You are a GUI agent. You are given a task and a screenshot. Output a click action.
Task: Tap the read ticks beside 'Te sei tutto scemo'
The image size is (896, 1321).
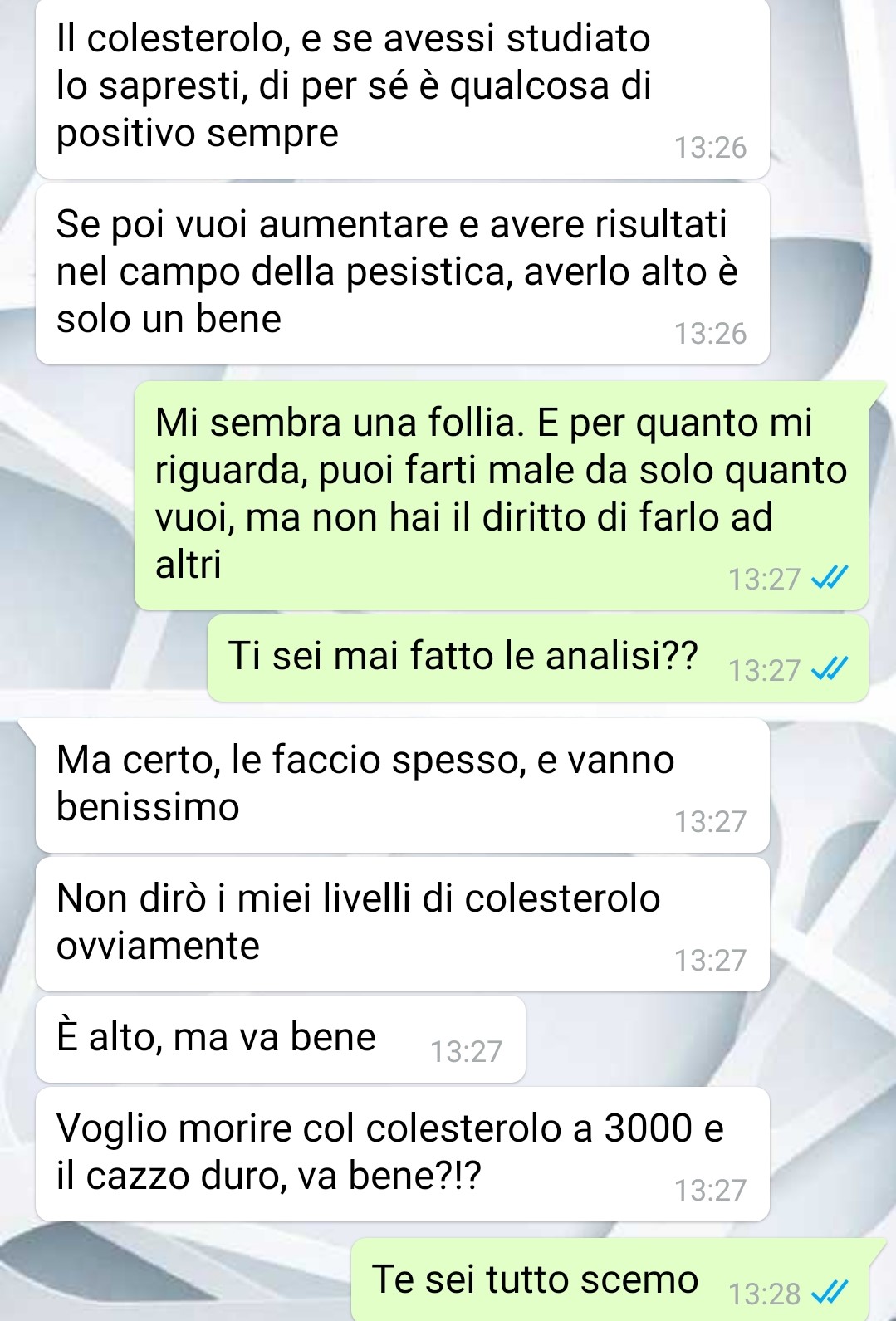(830, 1292)
